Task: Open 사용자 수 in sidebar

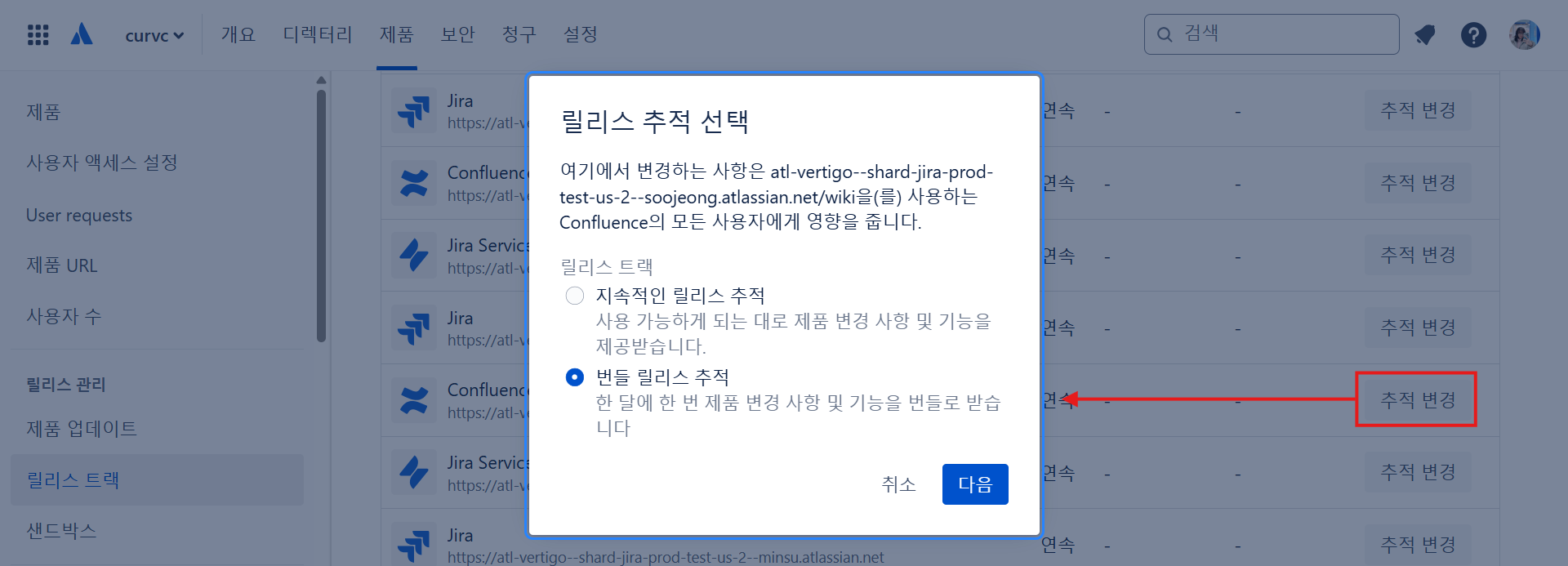Action: click(64, 316)
